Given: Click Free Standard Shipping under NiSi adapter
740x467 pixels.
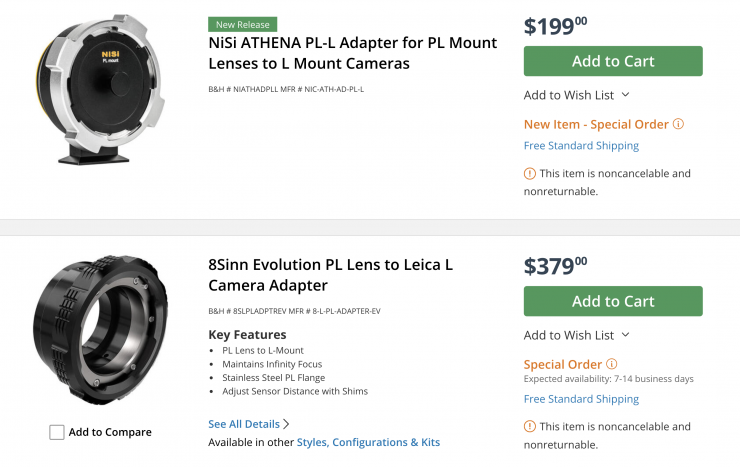Looking at the screenshot, I should coord(581,146).
